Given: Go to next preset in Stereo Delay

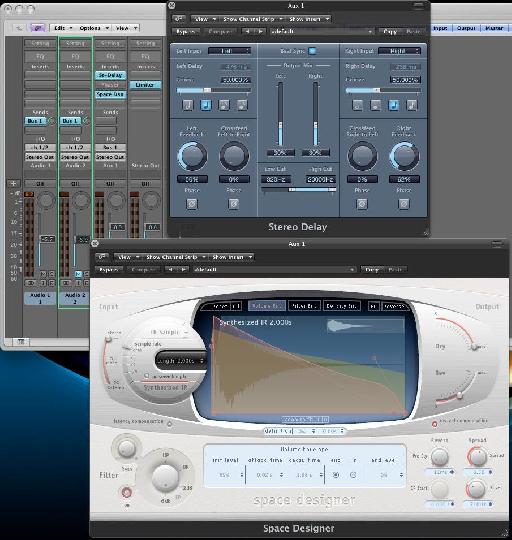Looking at the screenshot, I should [x=260, y=31].
